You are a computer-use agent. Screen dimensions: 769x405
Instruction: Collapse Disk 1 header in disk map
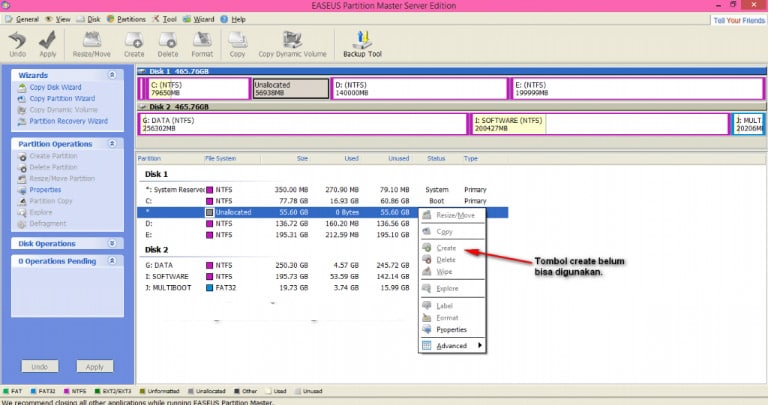point(142,71)
